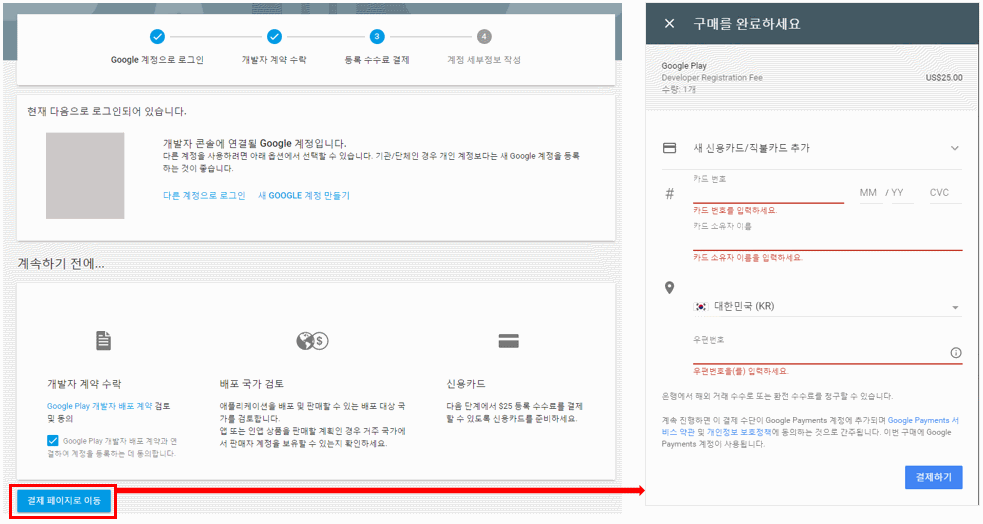This screenshot has width=983, height=524.
Task: Click the postal code info icon
Action: 955,353
